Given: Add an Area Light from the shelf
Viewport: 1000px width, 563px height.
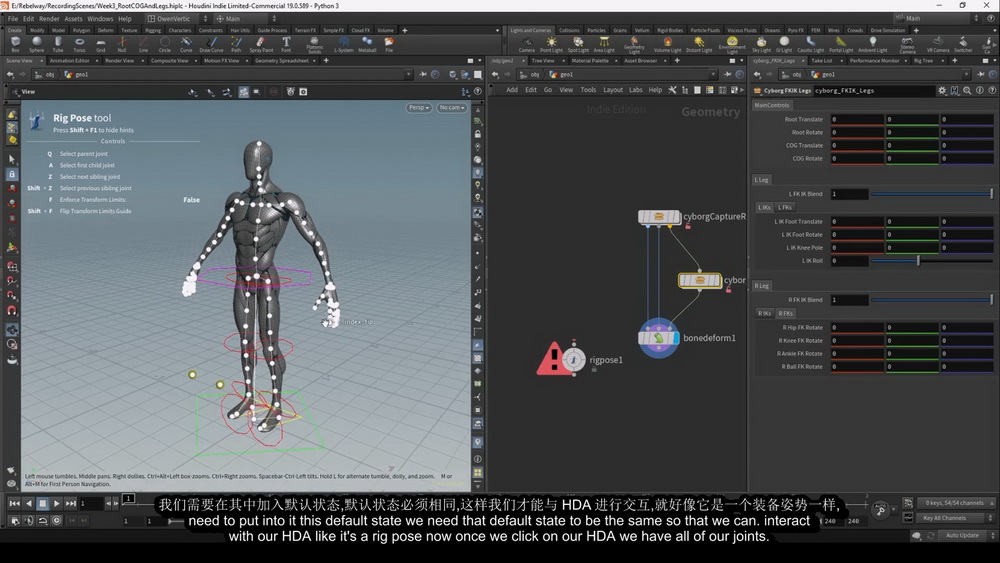Looking at the screenshot, I should [x=604, y=45].
